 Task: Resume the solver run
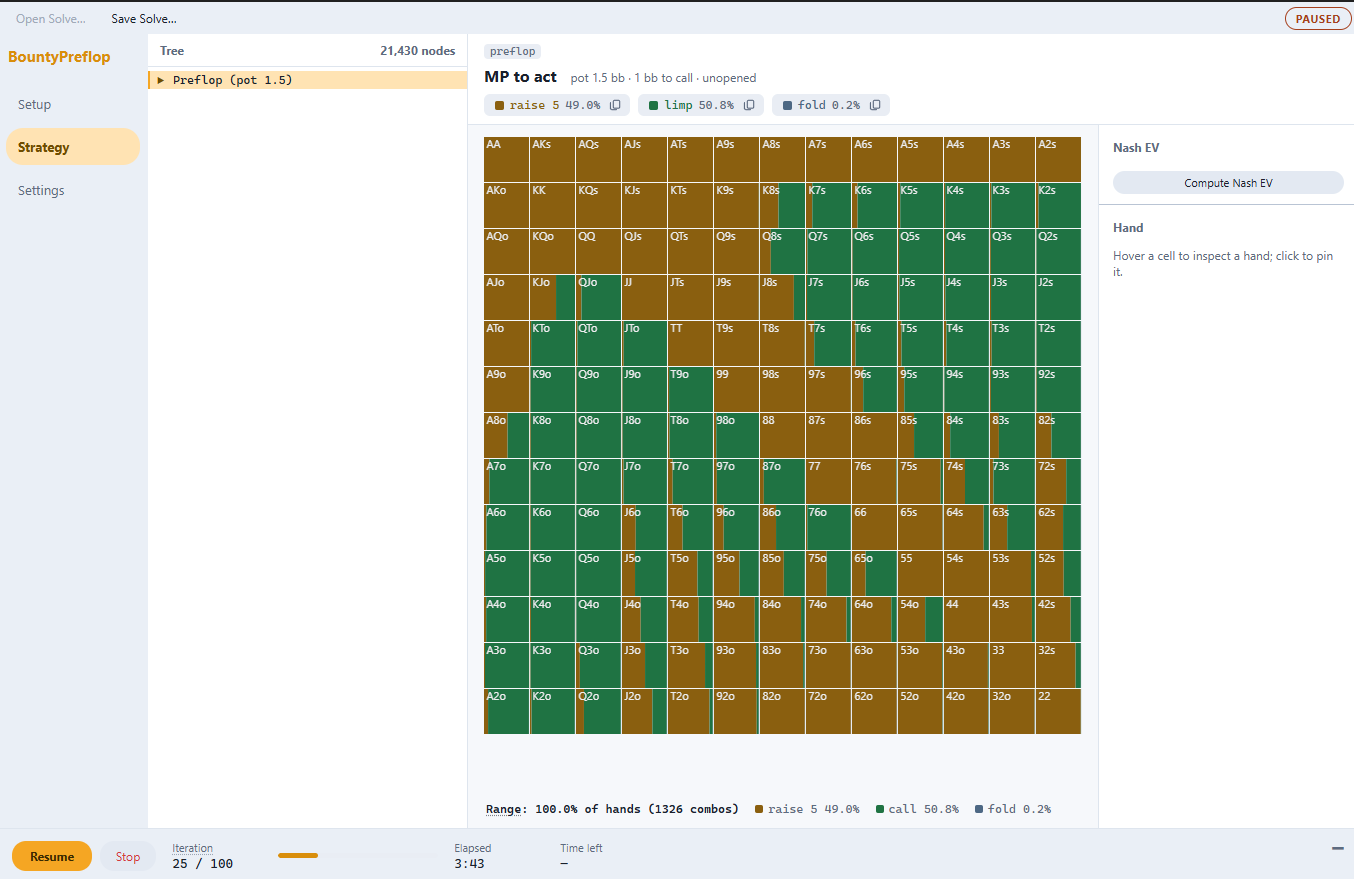pyautogui.click(x=52, y=856)
